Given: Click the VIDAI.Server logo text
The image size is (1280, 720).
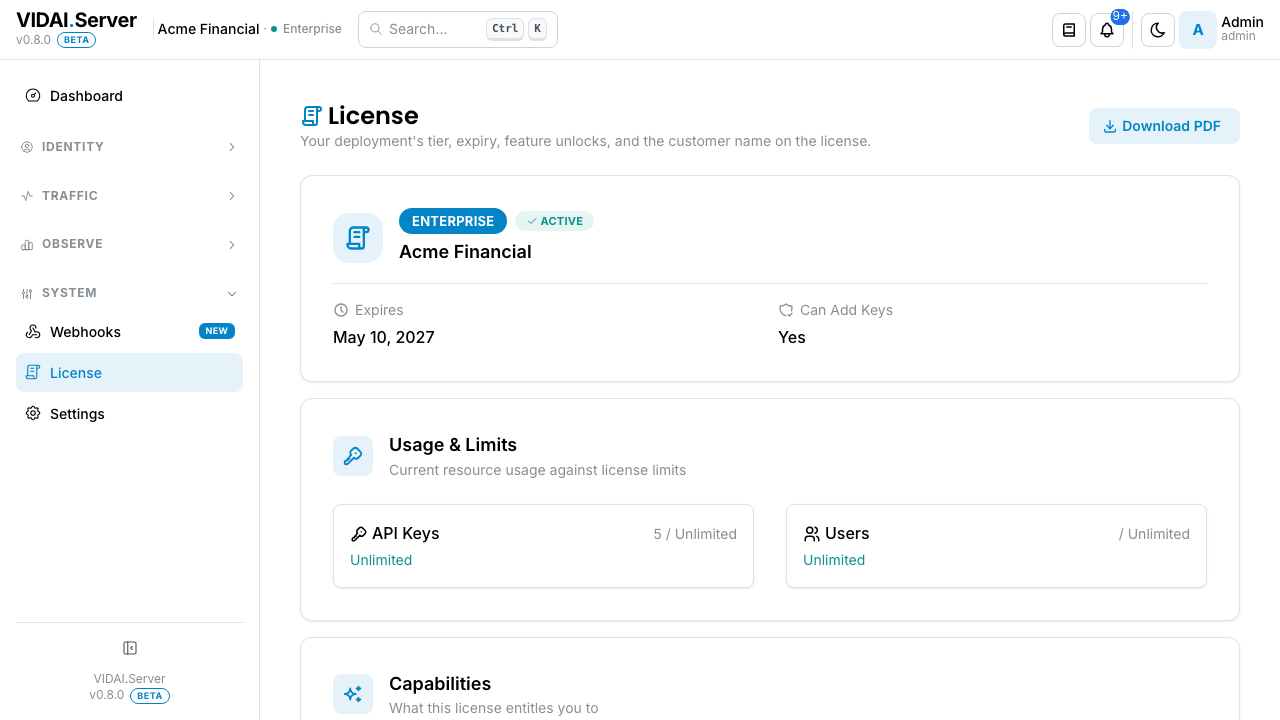Looking at the screenshot, I should [x=76, y=20].
